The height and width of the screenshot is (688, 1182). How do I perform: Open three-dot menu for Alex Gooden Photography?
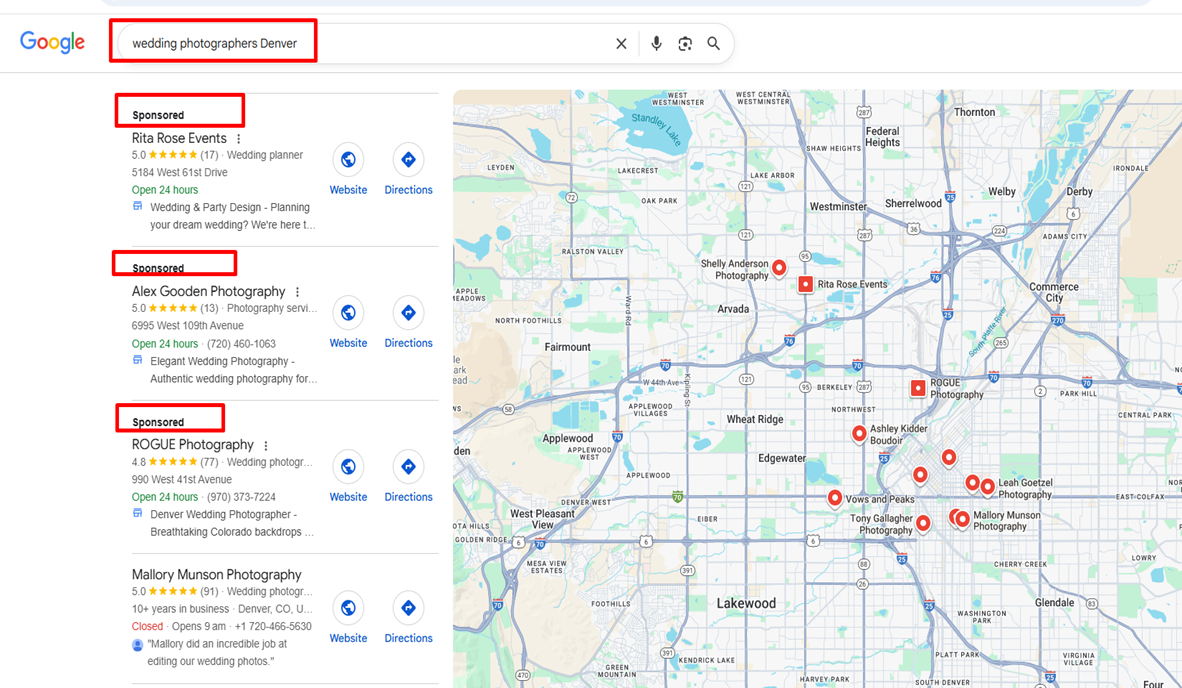(297, 292)
